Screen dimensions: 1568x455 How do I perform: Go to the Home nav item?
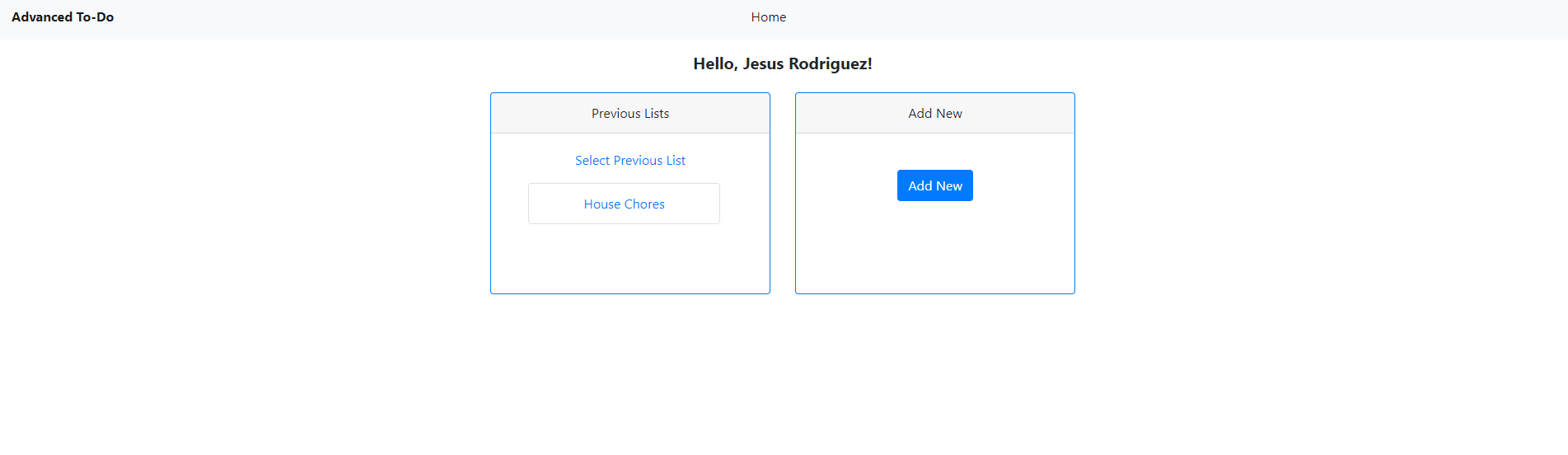pyautogui.click(x=768, y=17)
